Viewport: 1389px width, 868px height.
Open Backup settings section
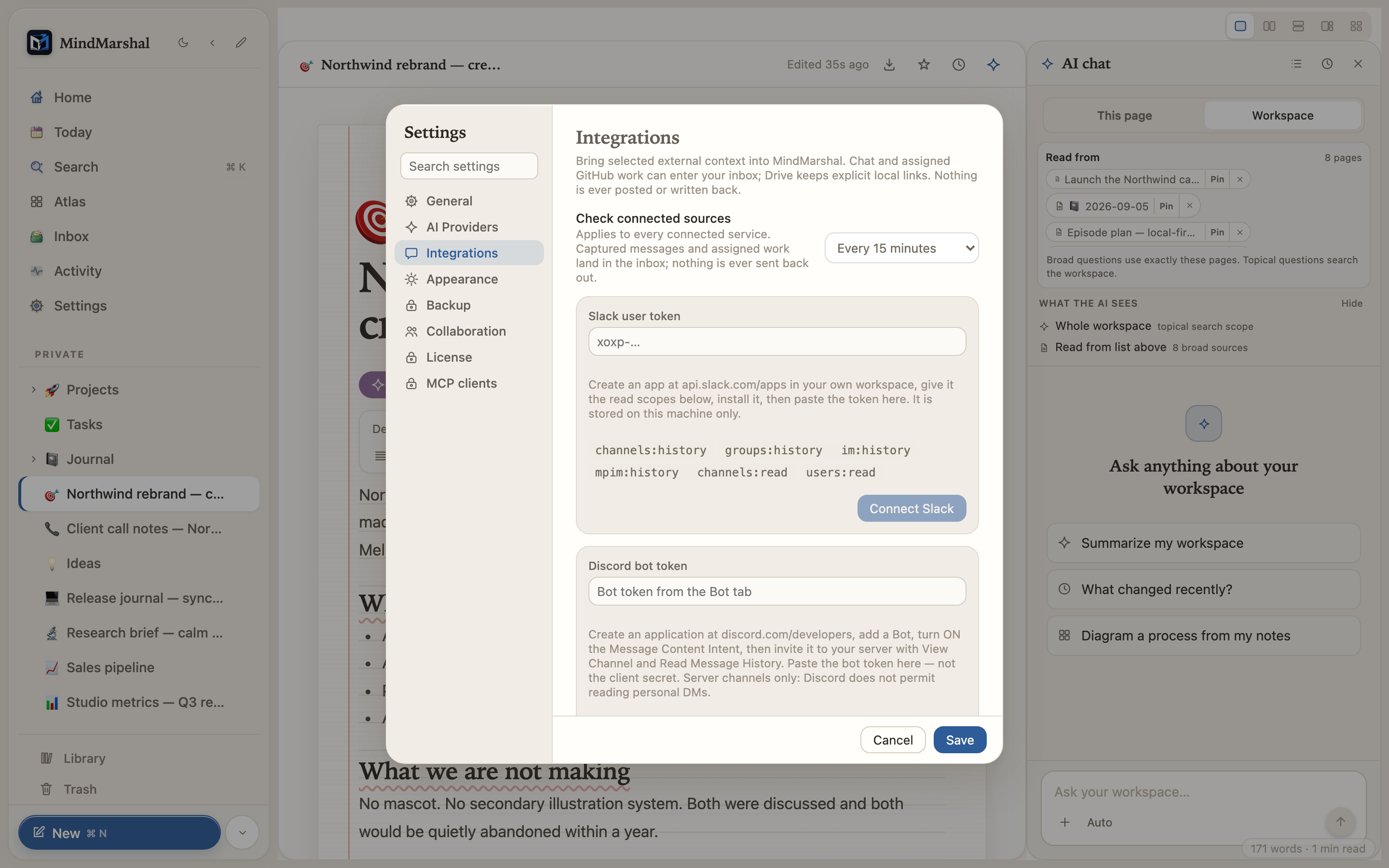pyautogui.click(x=469, y=305)
